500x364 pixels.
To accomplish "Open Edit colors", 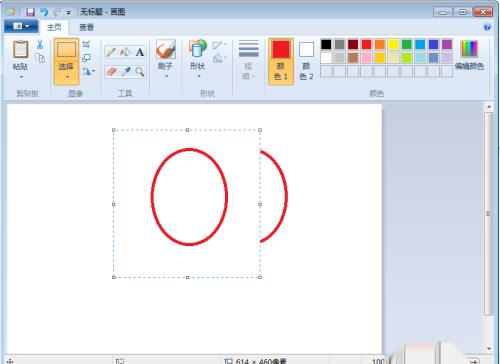I will (x=469, y=55).
